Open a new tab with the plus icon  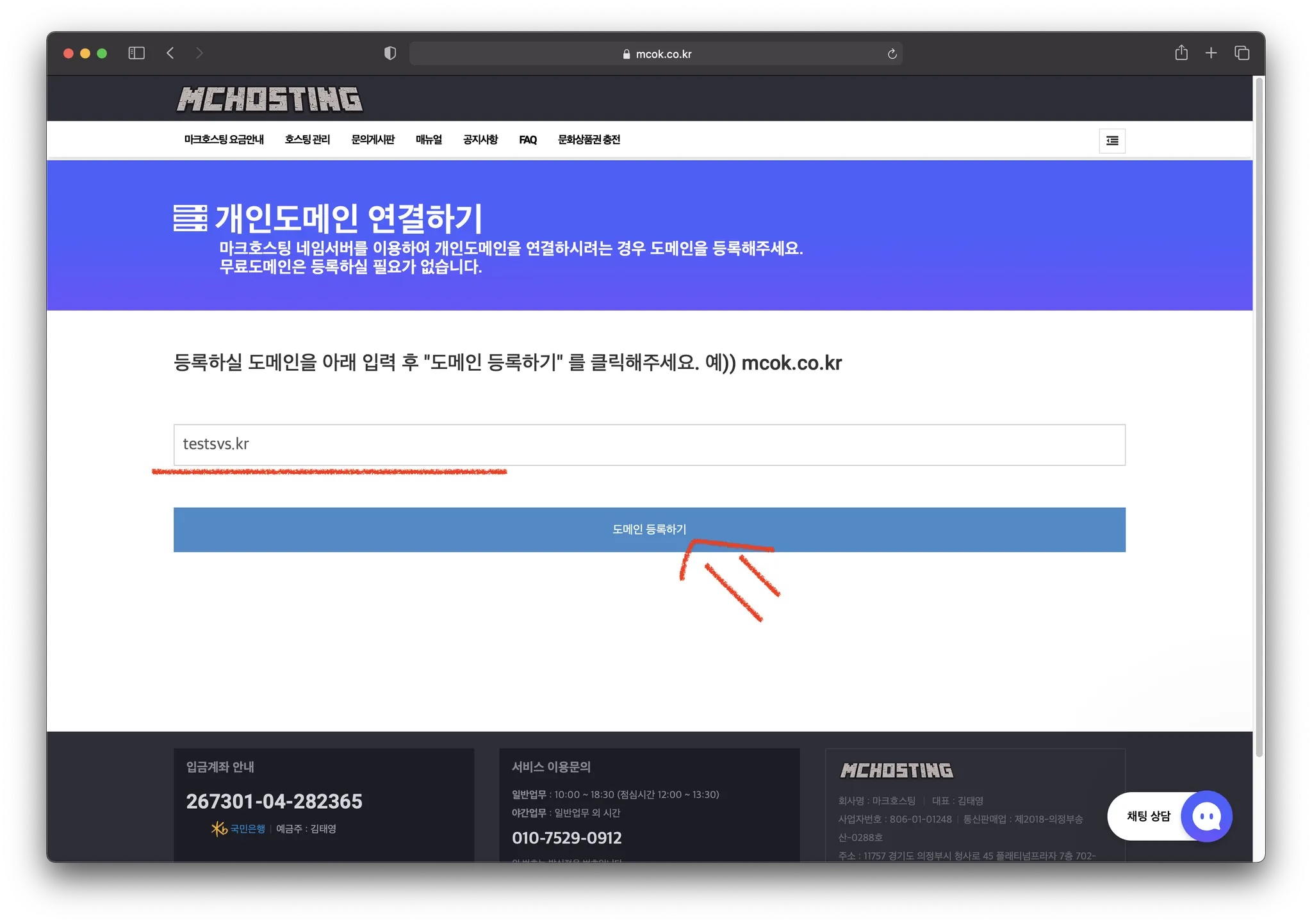[x=1211, y=53]
